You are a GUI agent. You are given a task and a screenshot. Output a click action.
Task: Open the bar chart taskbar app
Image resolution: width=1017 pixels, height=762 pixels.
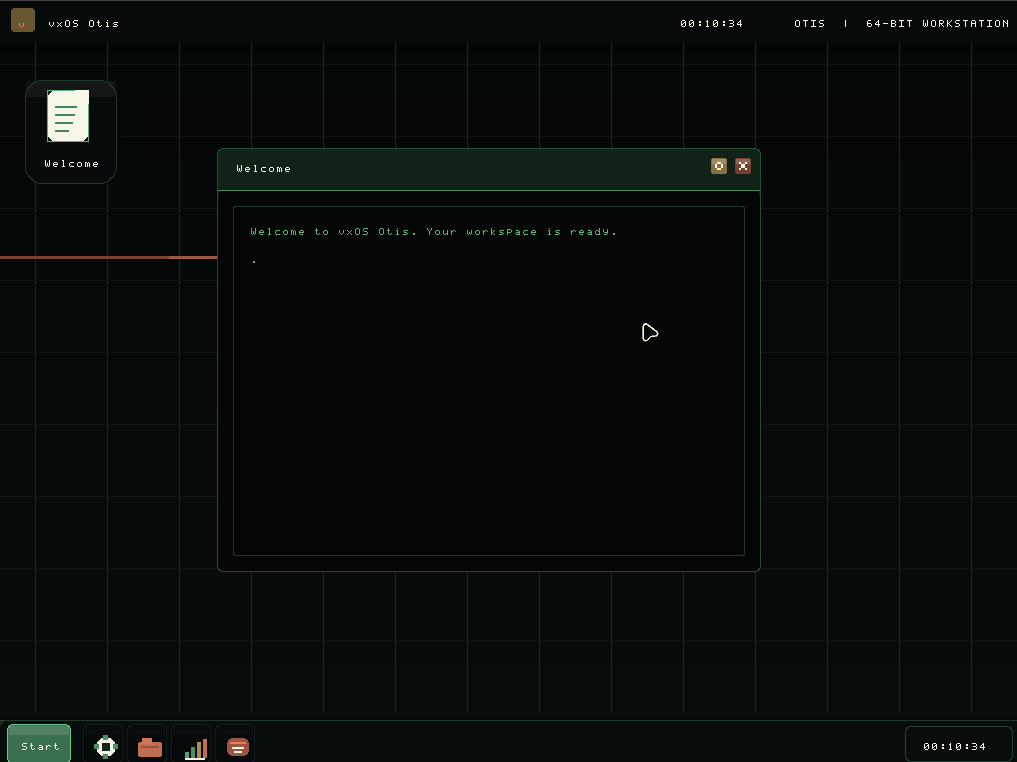tap(193, 746)
